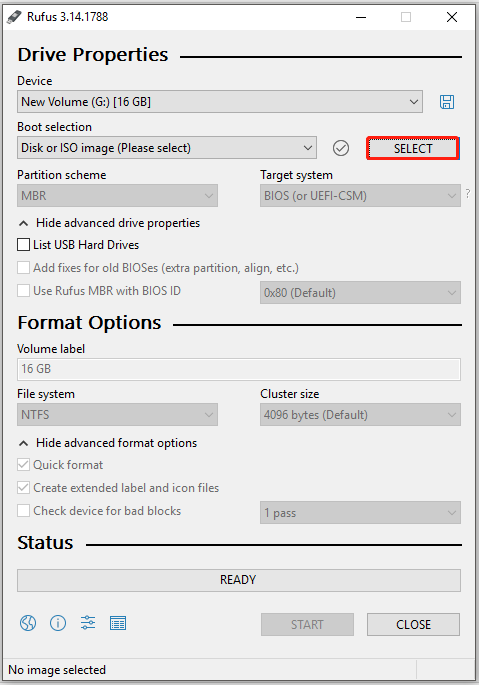Show the About info icon
479x685 pixels.
[x=58, y=623]
